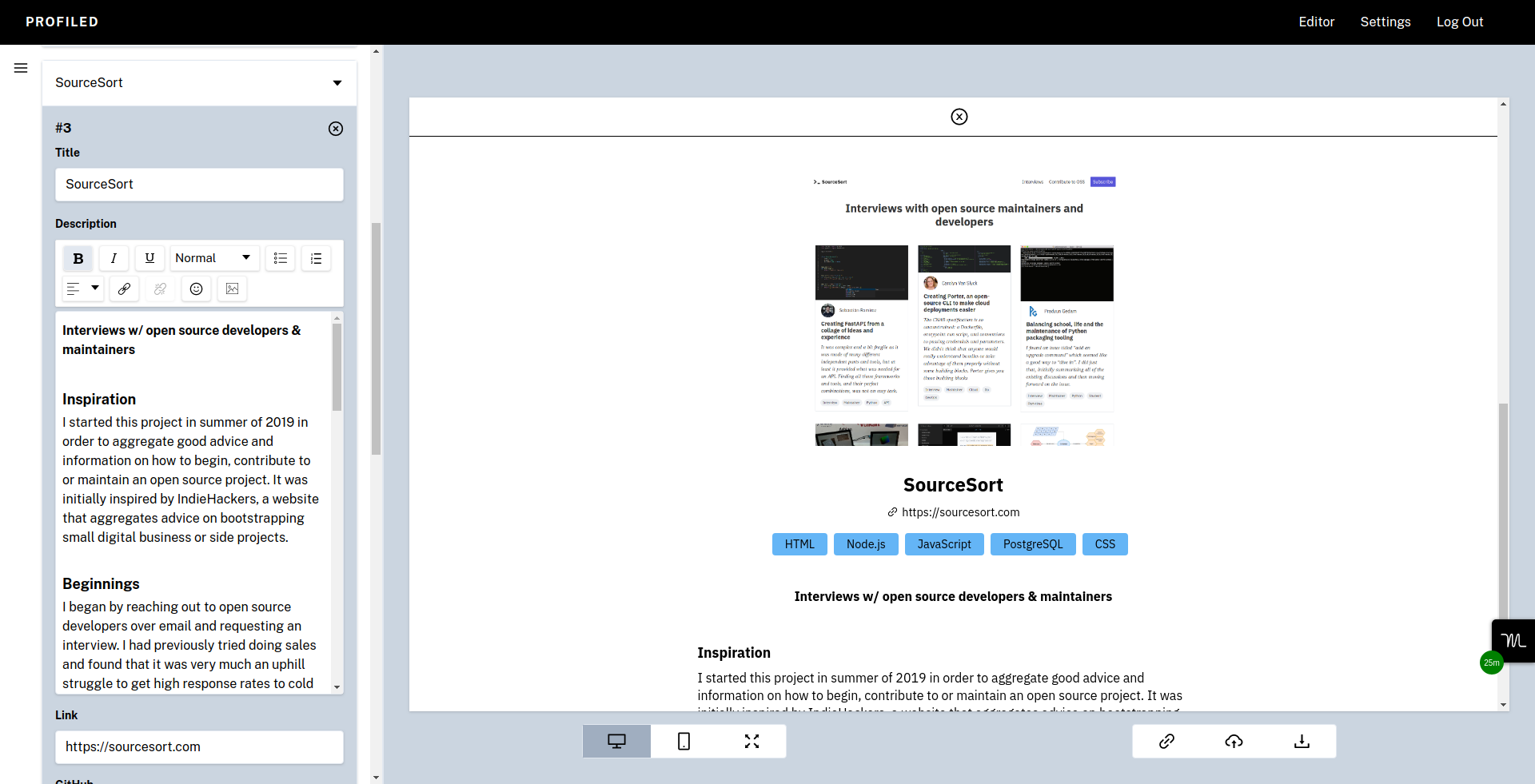The image size is (1535, 784).
Task: Toggle bold formatting in description editor
Action: 78,258
